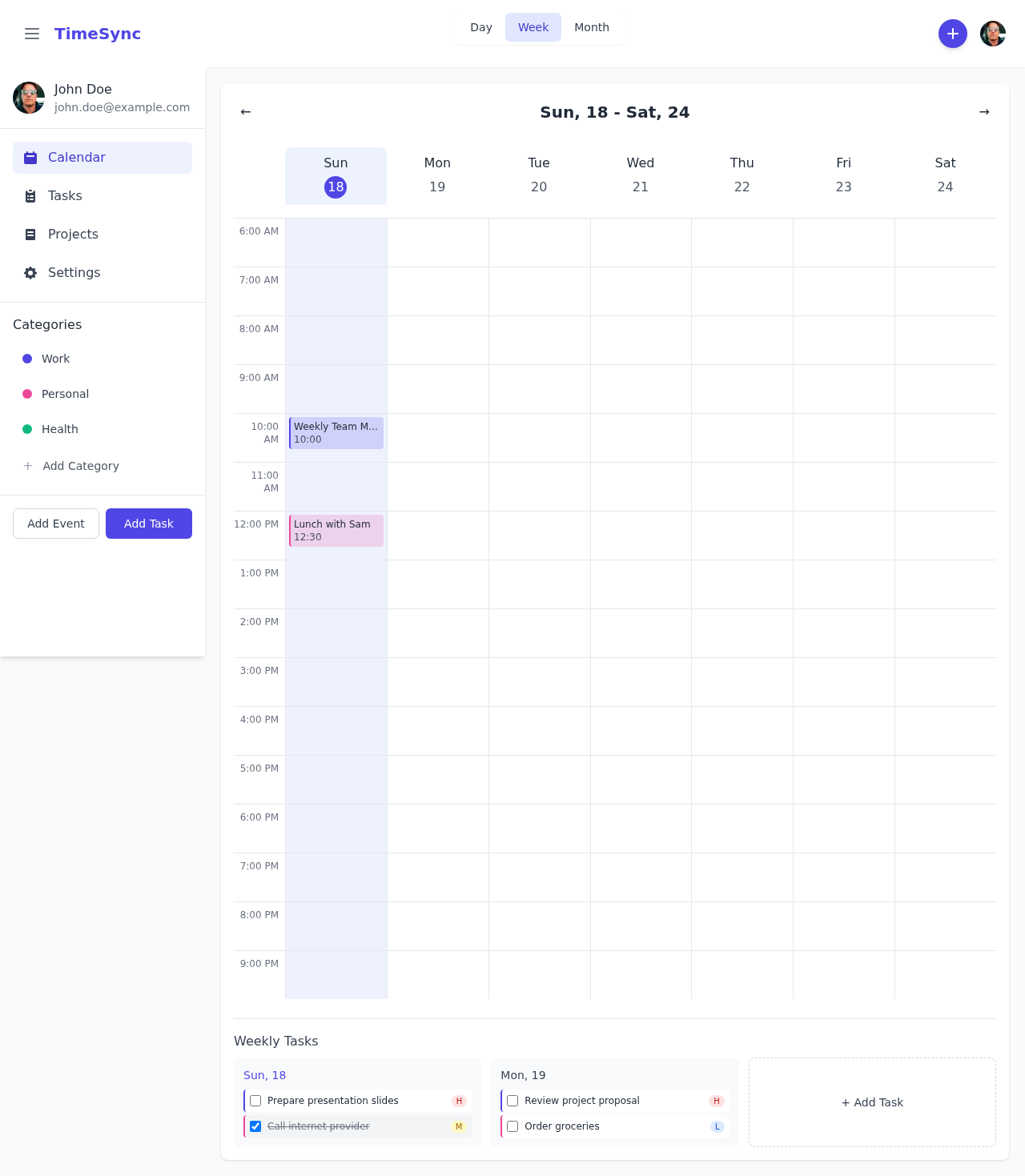Click the plus button in the top bar
1025x1176 pixels.
(x=952, y=34)
